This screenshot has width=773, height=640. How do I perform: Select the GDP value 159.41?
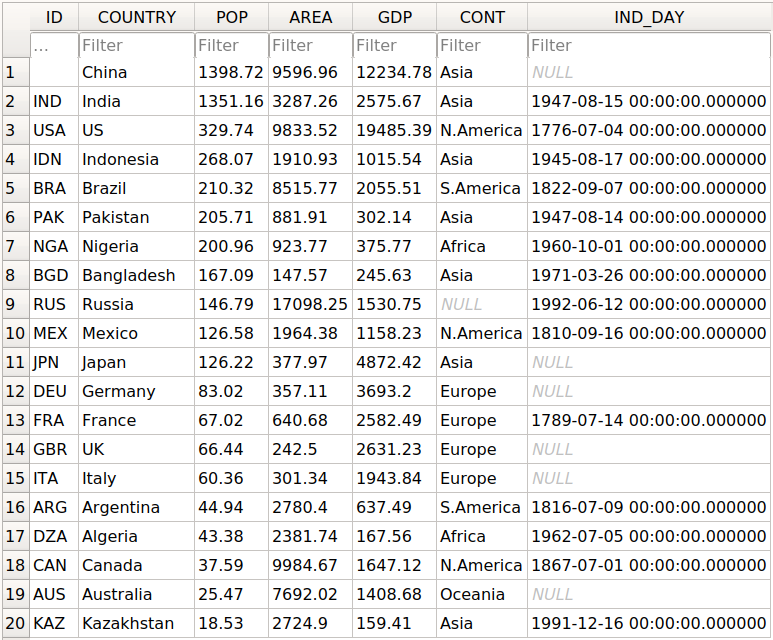pyautogui.click(x=394, y=623)
